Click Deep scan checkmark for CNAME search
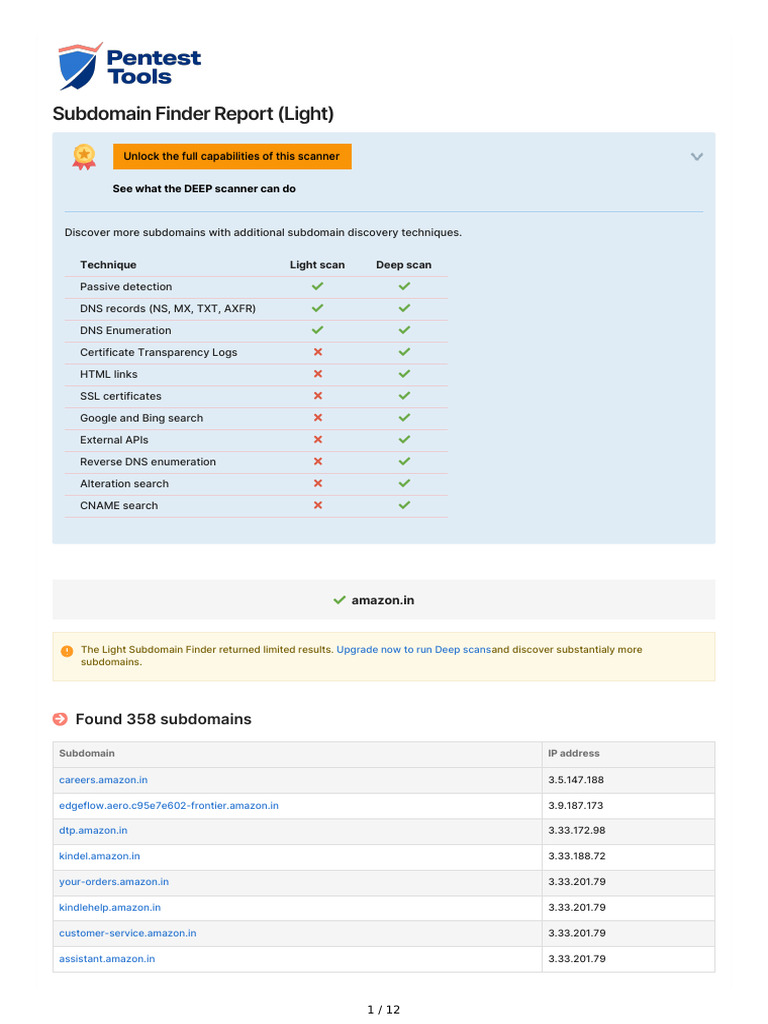768x1024 pixels. (404, 505)
